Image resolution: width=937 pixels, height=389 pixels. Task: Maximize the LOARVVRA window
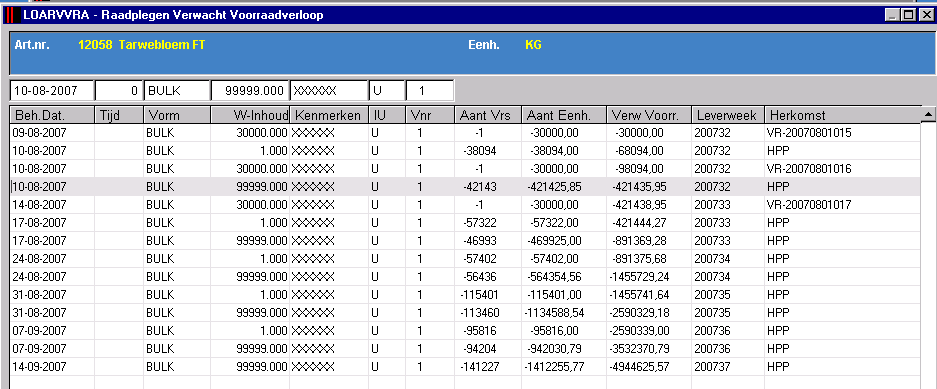[908, 15]
